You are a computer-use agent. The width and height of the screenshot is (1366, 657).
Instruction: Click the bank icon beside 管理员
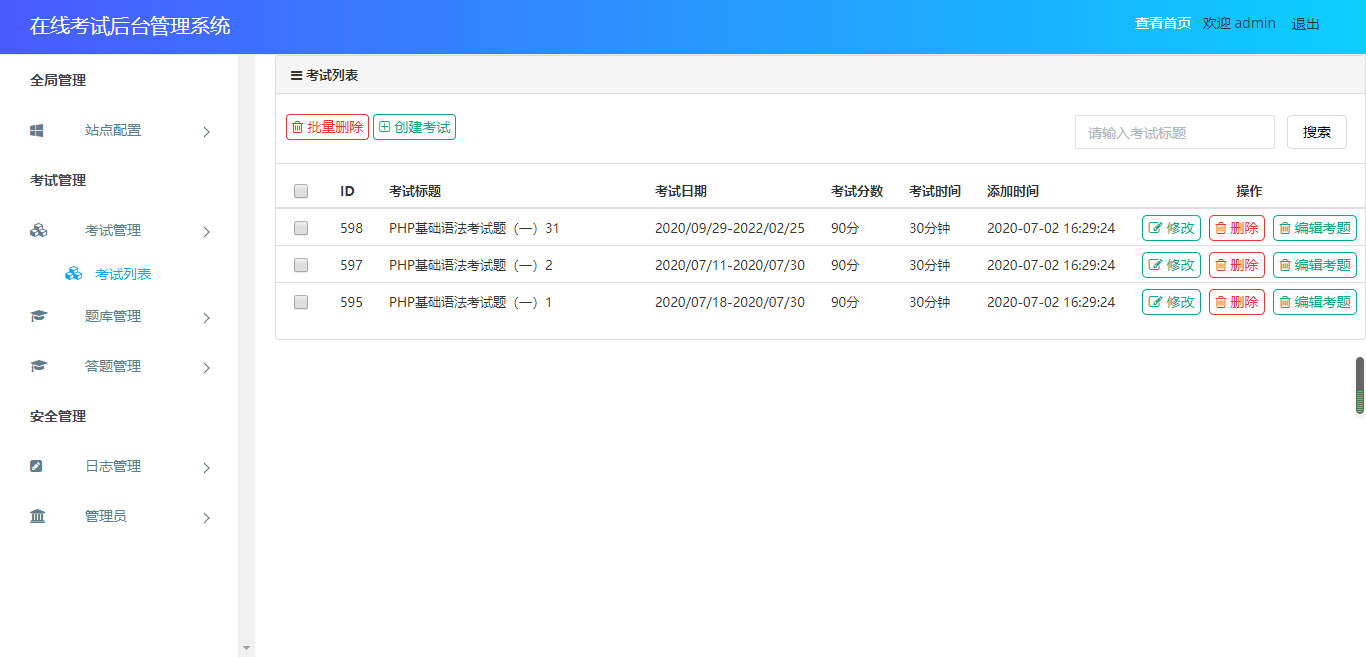[38, 516]
